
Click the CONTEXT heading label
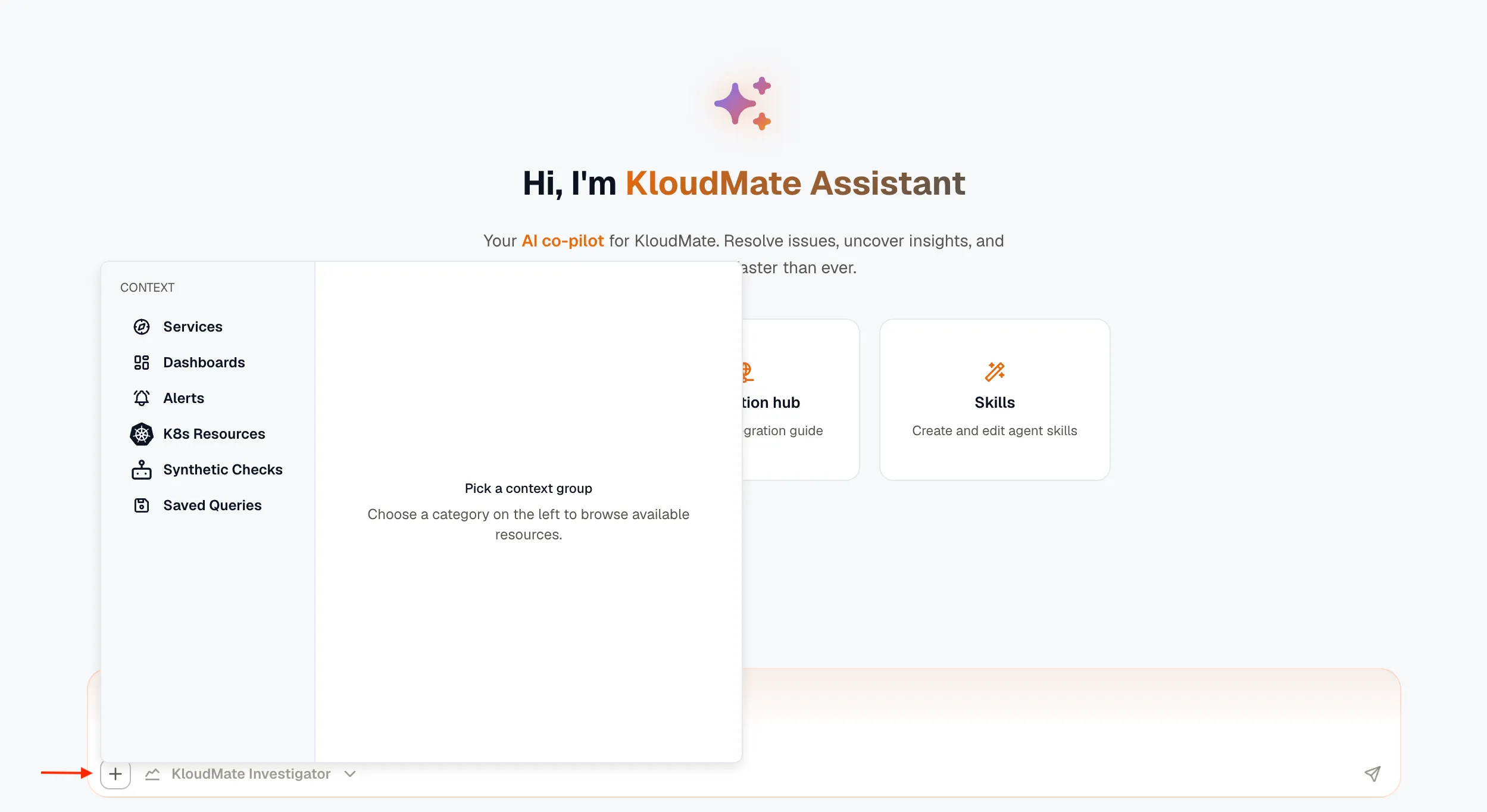tap(147, 288)
